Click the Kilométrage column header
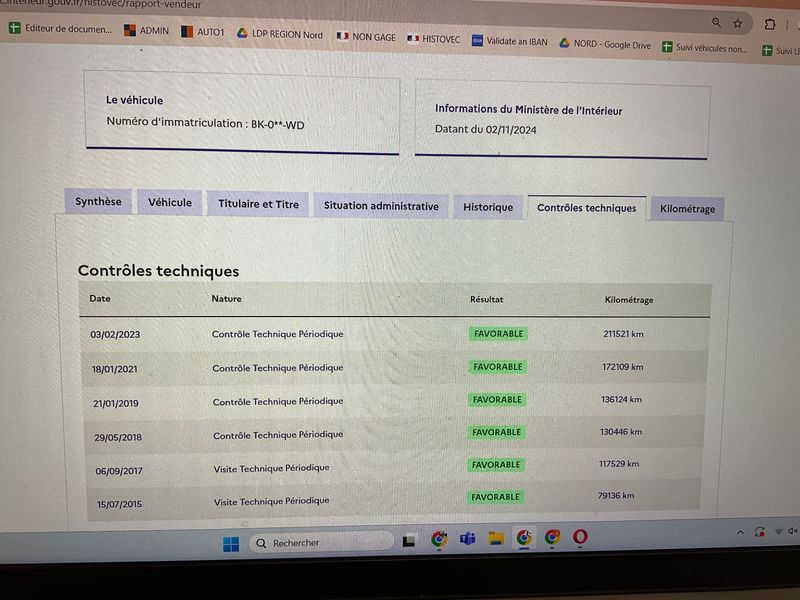Screen dimensions: 800x600 [629, 299]
